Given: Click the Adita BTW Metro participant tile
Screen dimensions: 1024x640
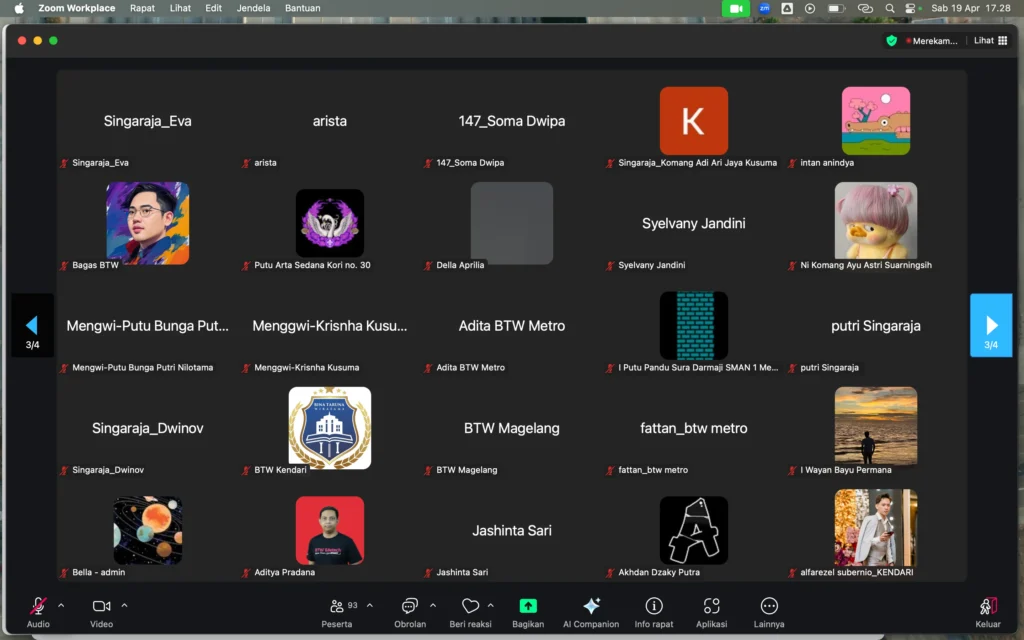Looking at the screenshot, I should (512, 325).
